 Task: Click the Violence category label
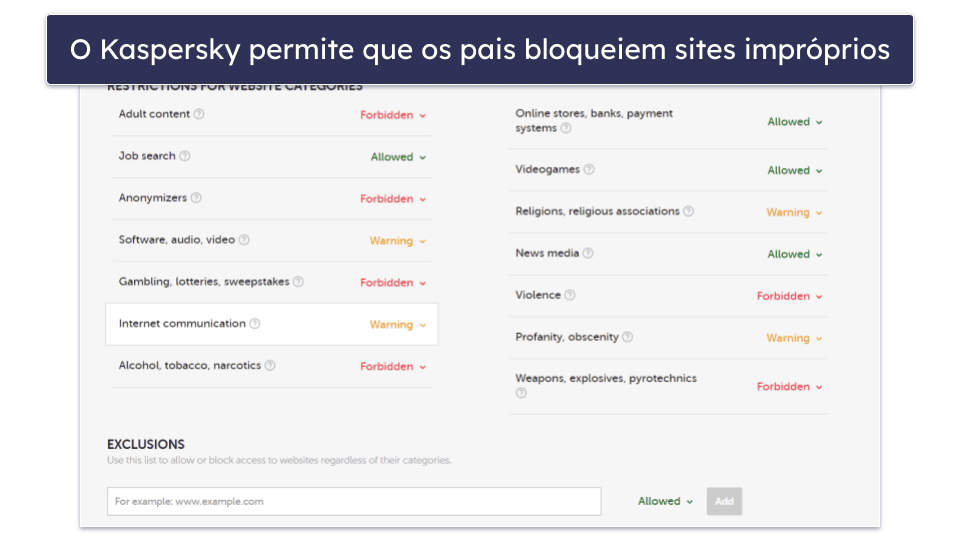(x=538, y=295)
